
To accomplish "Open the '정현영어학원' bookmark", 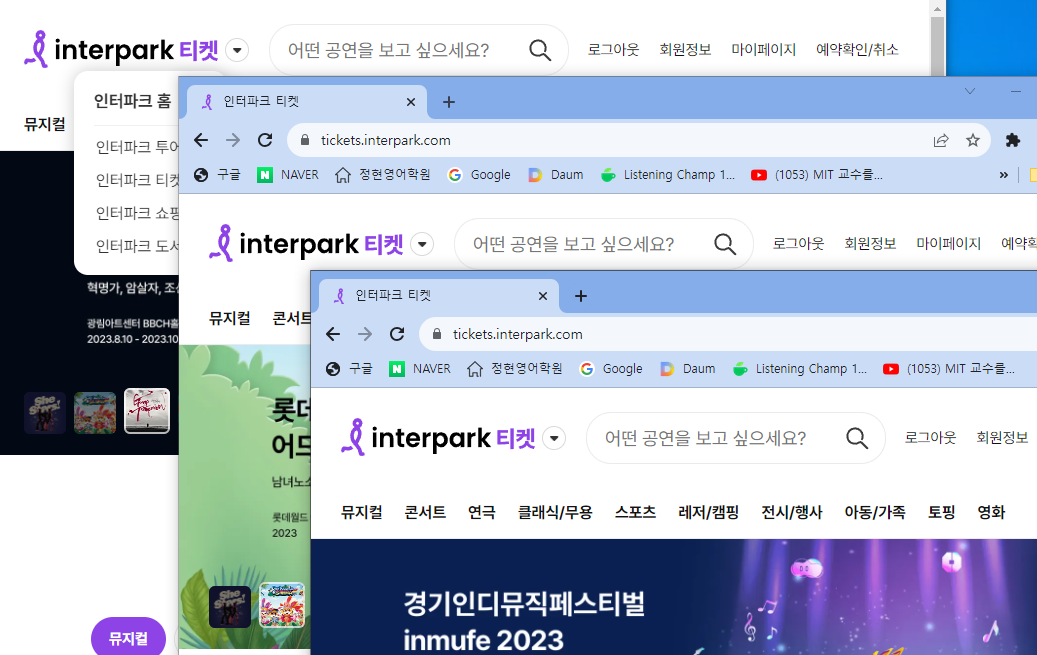I will (x=509, y=368).
